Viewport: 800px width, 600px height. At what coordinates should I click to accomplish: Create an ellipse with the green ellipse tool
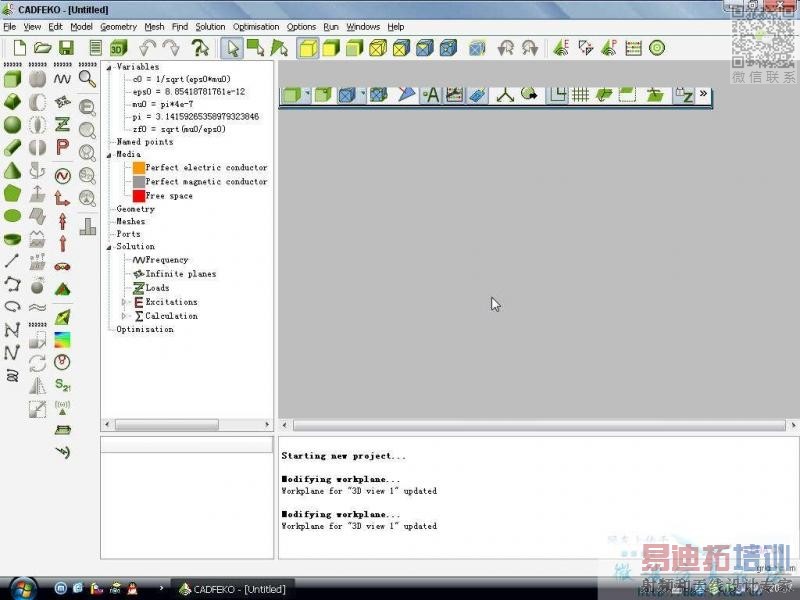[x=12, y=216]
